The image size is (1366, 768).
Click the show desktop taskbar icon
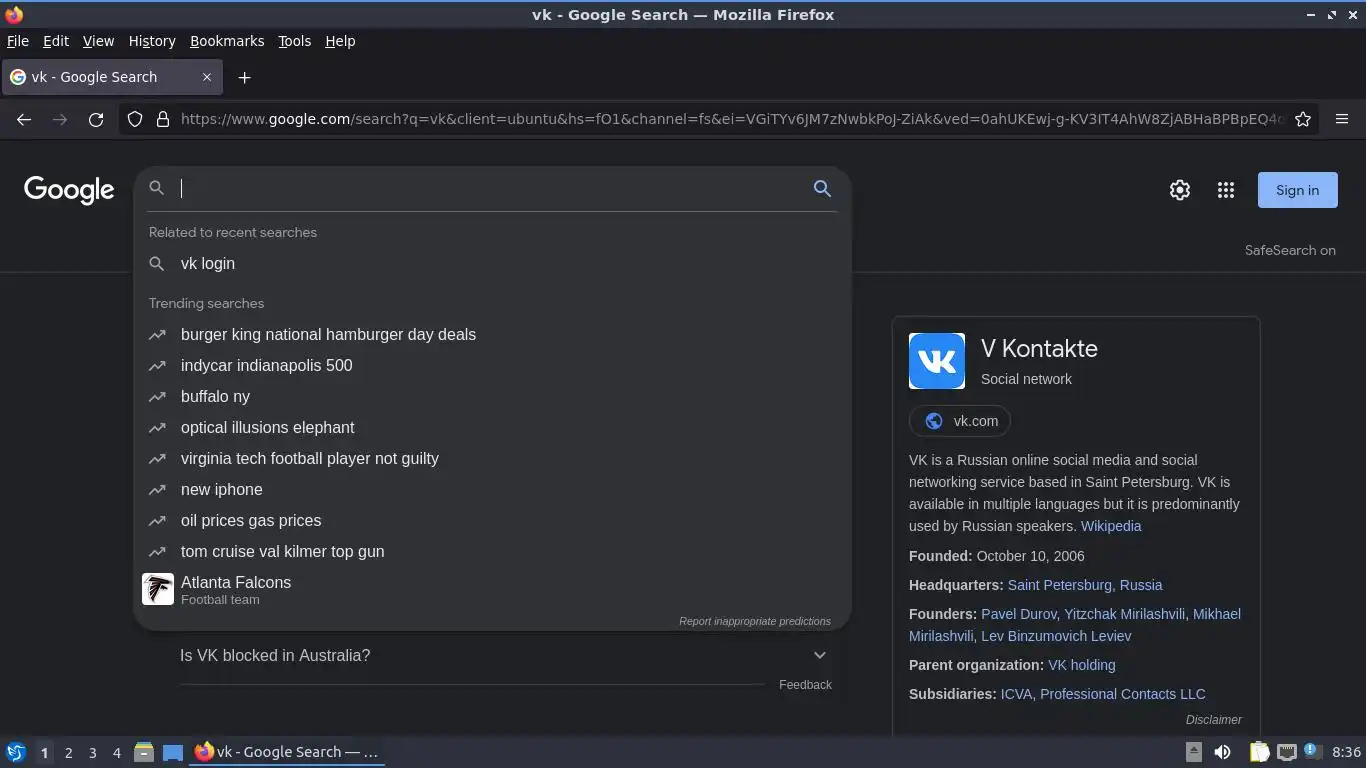click(x=173, y=752)
